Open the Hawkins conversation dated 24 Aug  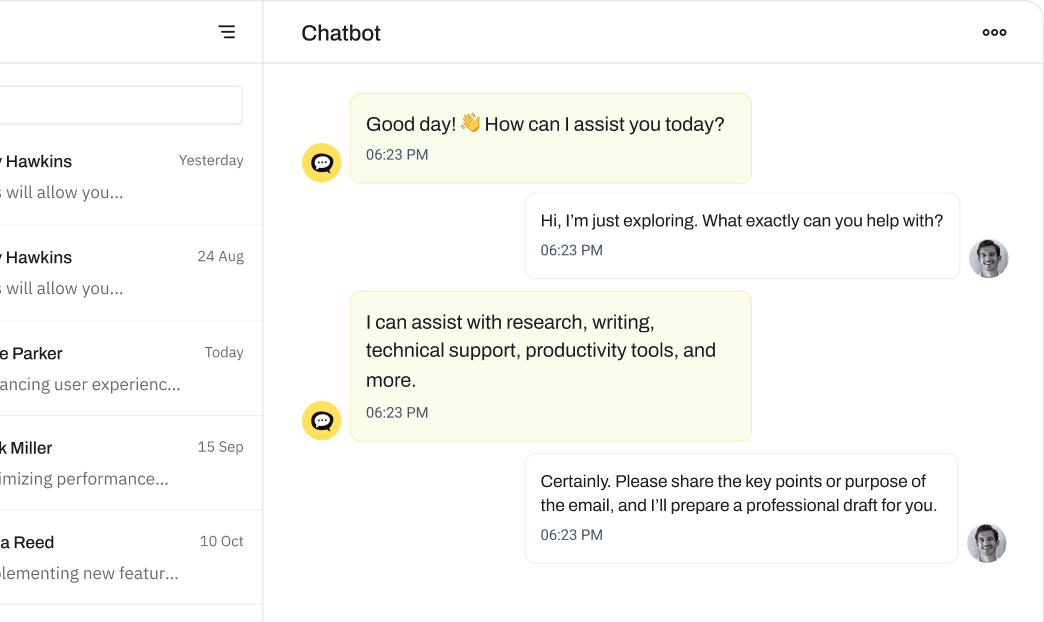coord(120,272)
